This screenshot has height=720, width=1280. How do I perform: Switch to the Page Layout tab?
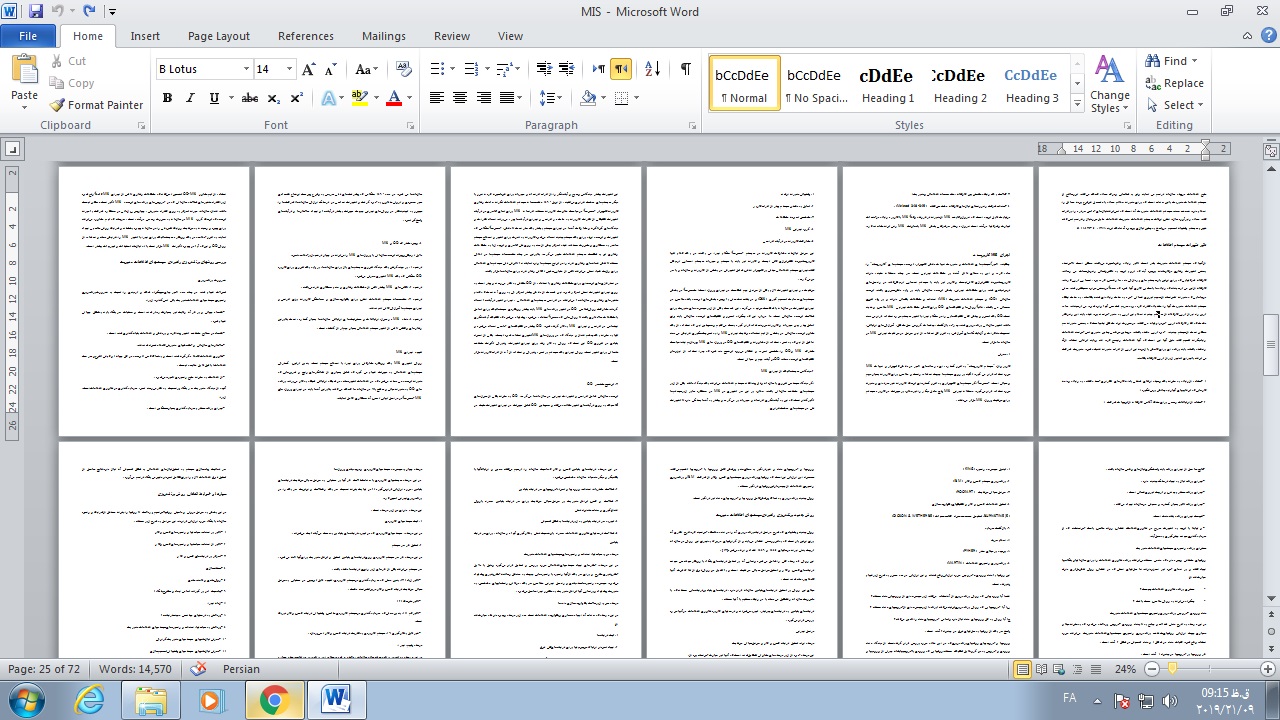pyautogui.click(x=218, y=36)
